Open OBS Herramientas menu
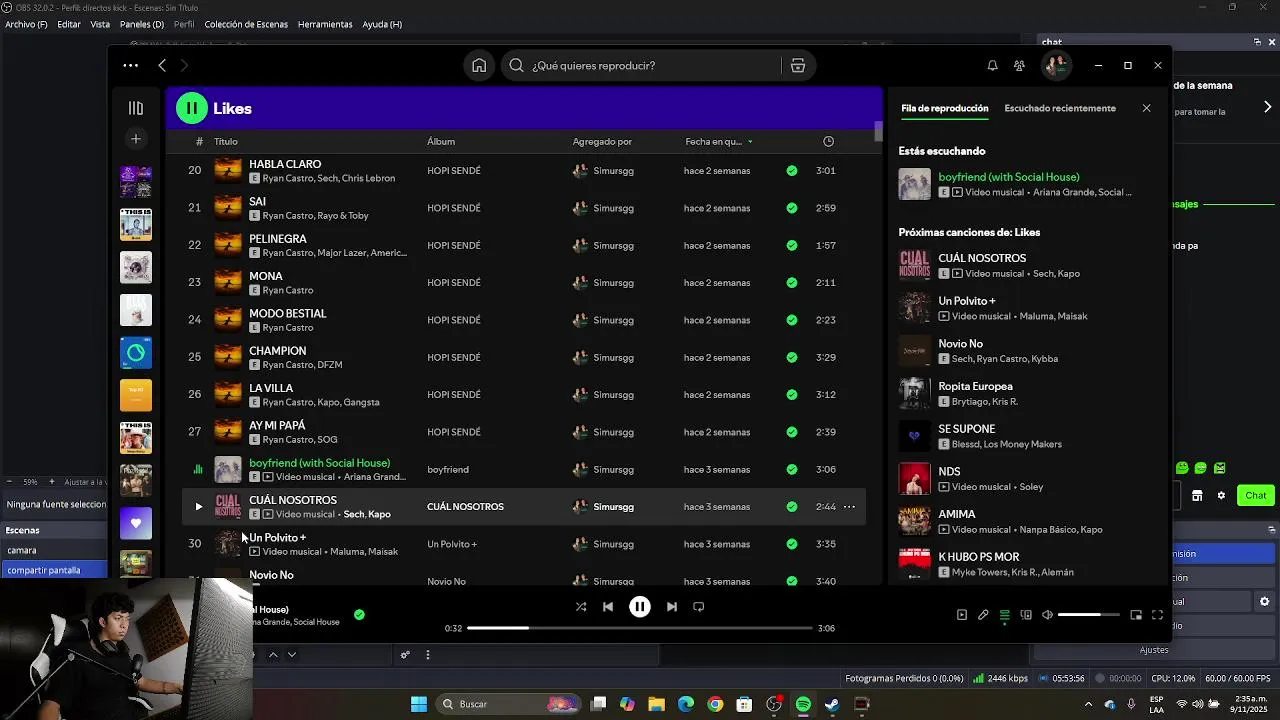 (325, 24)
